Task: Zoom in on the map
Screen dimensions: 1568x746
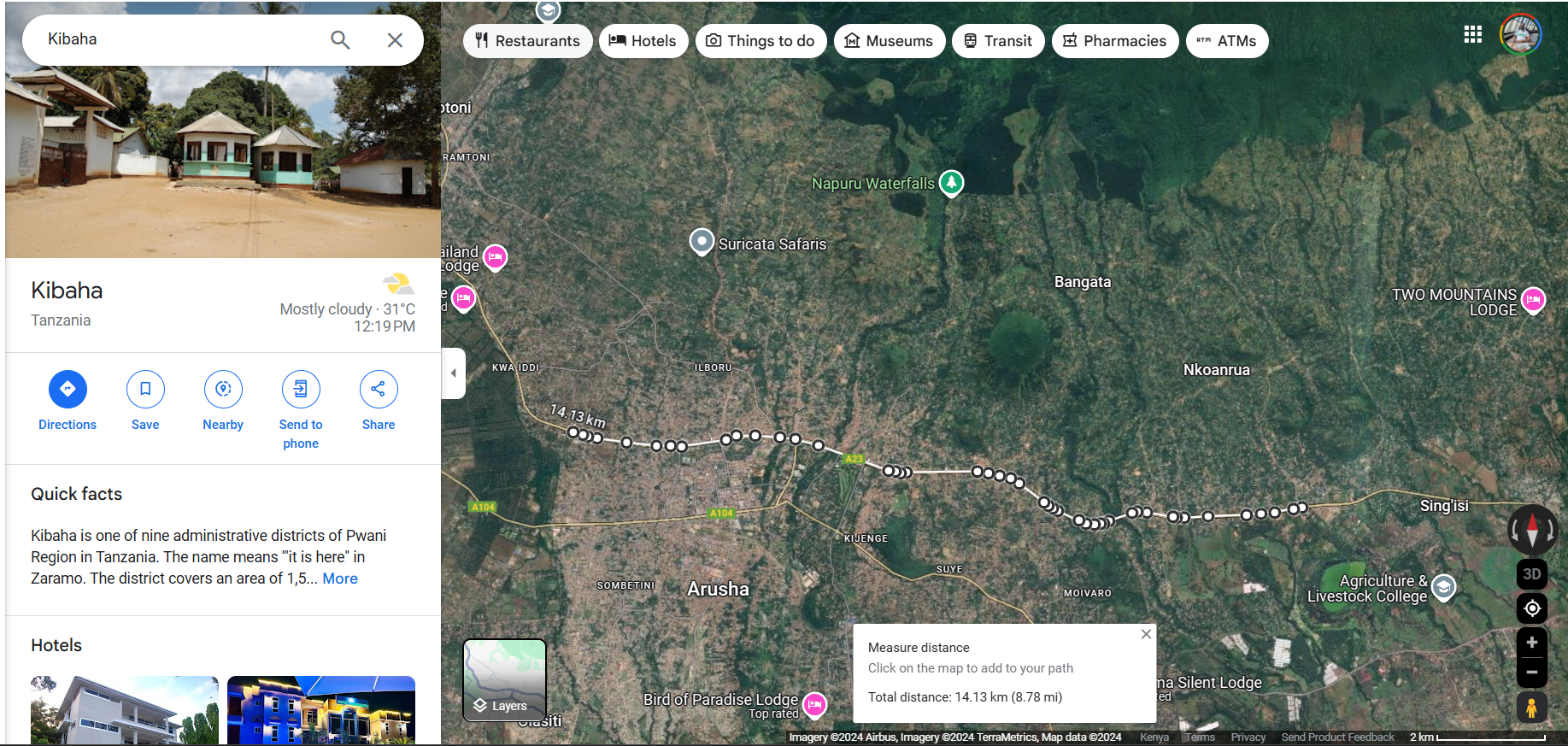Action: click(x=1532, y=643)
